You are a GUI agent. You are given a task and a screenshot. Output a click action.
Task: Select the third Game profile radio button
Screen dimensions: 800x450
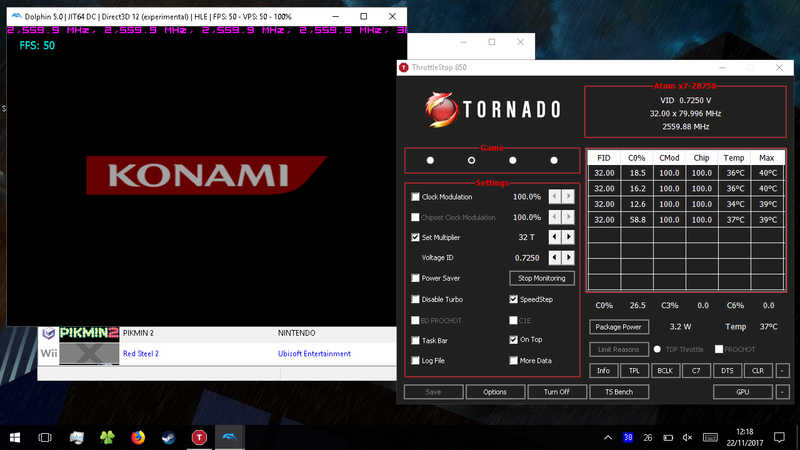(x=513, y=160)
